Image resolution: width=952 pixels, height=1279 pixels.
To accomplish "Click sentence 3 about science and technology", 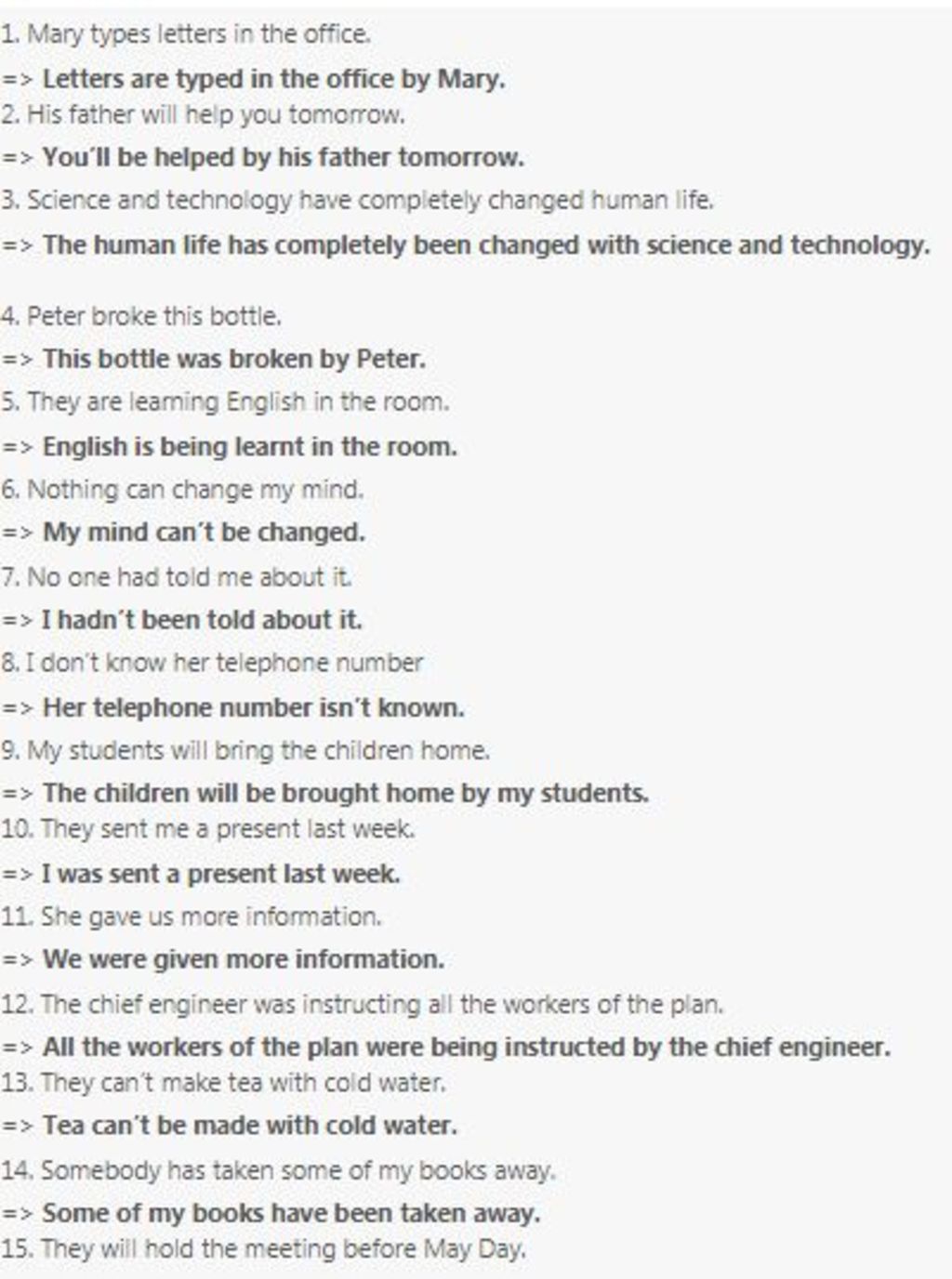I will pos(357,201).
